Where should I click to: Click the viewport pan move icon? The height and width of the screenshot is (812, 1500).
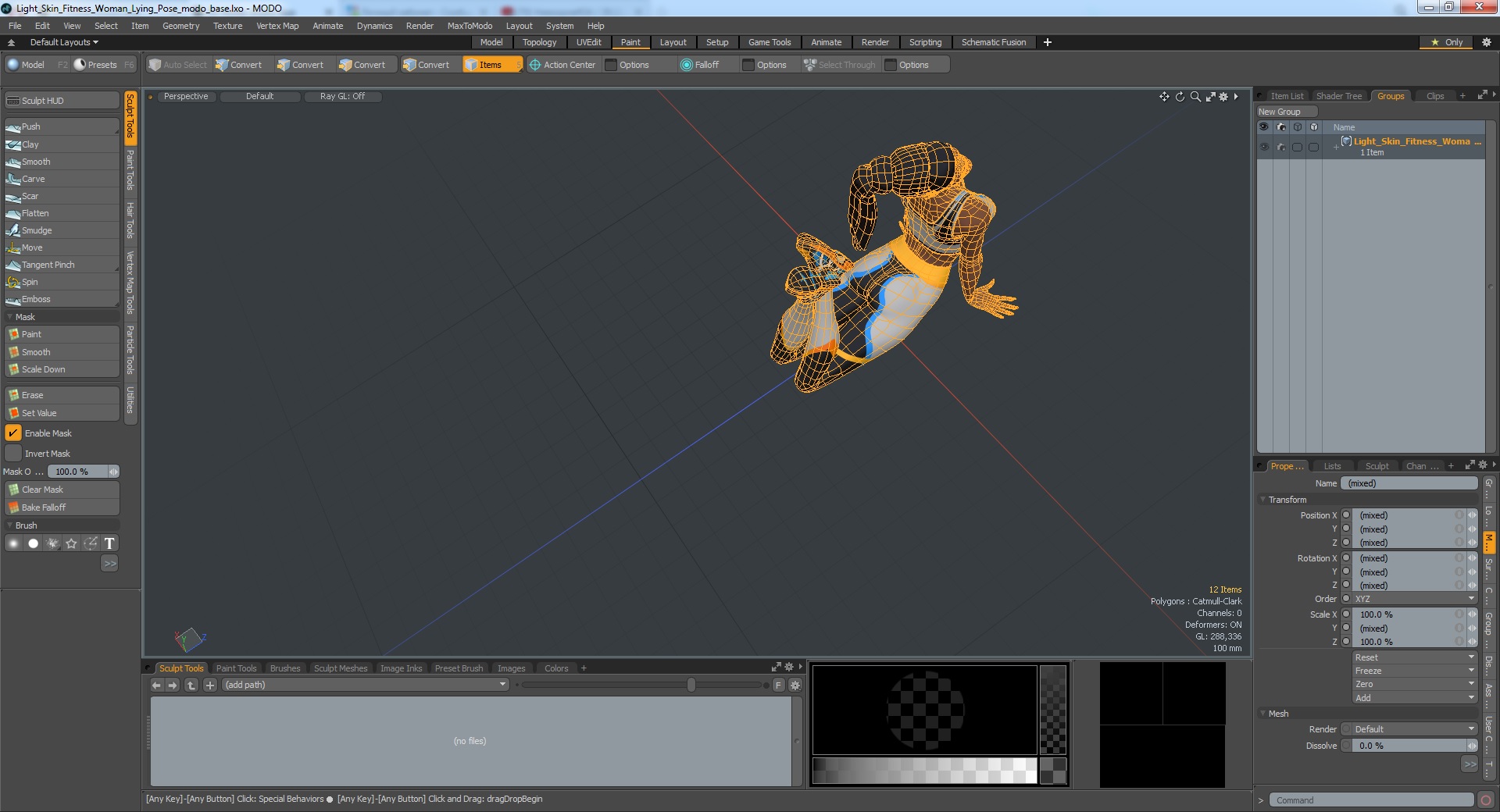click(1164, 97)
